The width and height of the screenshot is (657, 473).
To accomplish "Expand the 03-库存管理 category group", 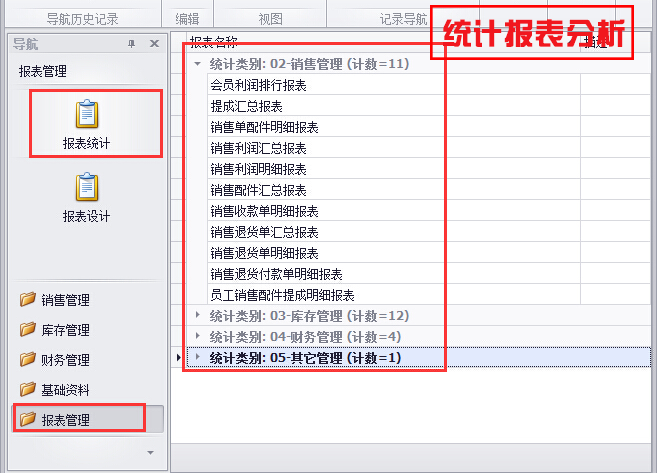I will [x=198, y=316].
